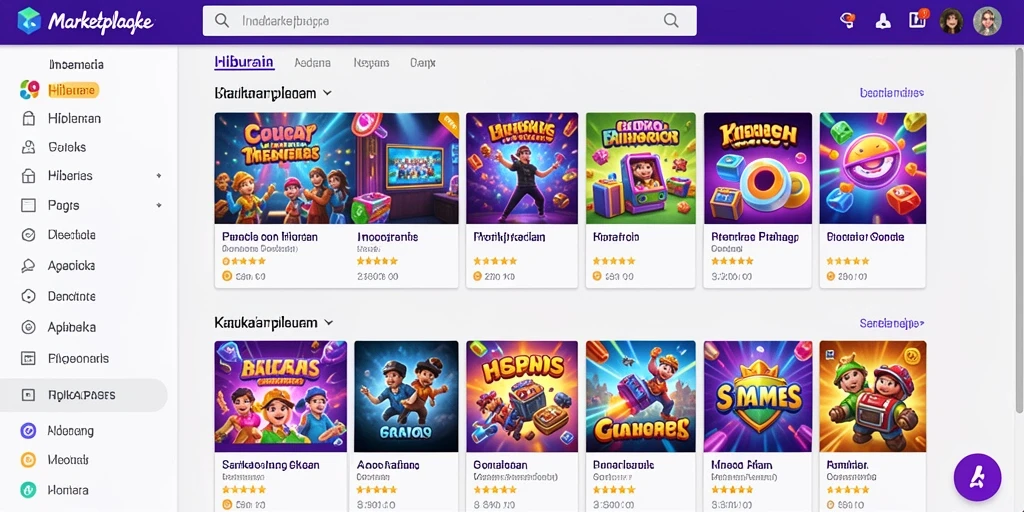This screenshot has height=512, width=1024.
Task: Click the rightmost profile avatar in the header
Action: coord(987,22)
